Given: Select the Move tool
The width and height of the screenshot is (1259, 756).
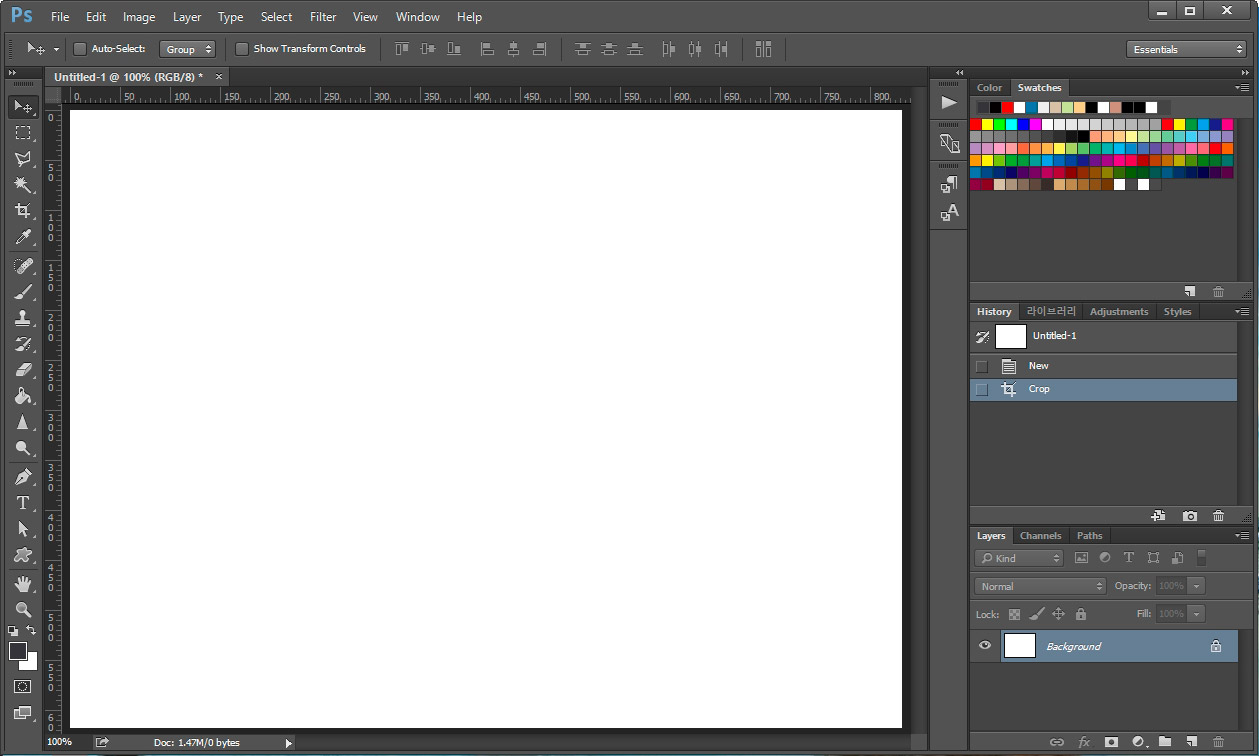Looking at the screenshot, I should [x=23, y=106].
